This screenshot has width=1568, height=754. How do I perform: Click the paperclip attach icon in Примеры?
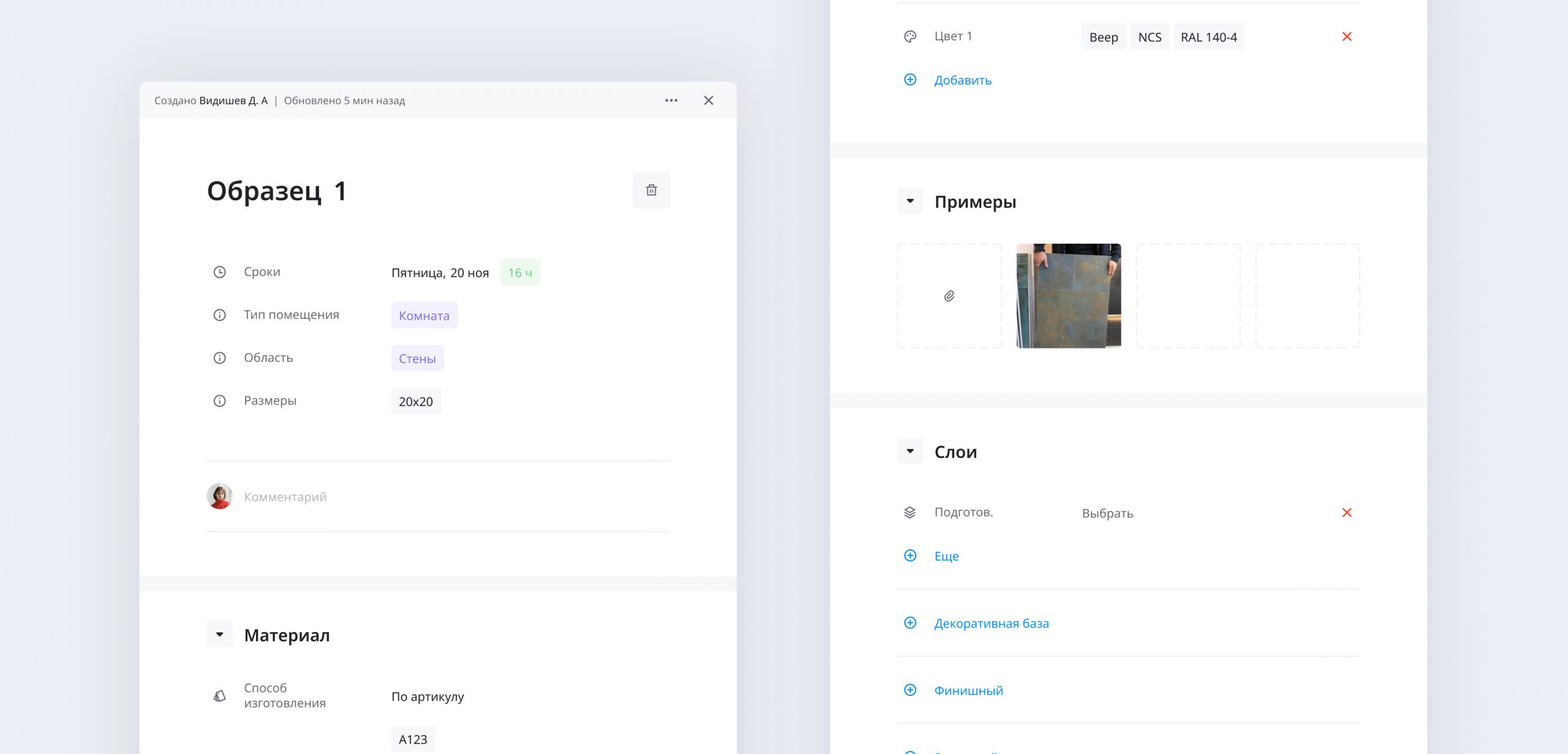949,296
